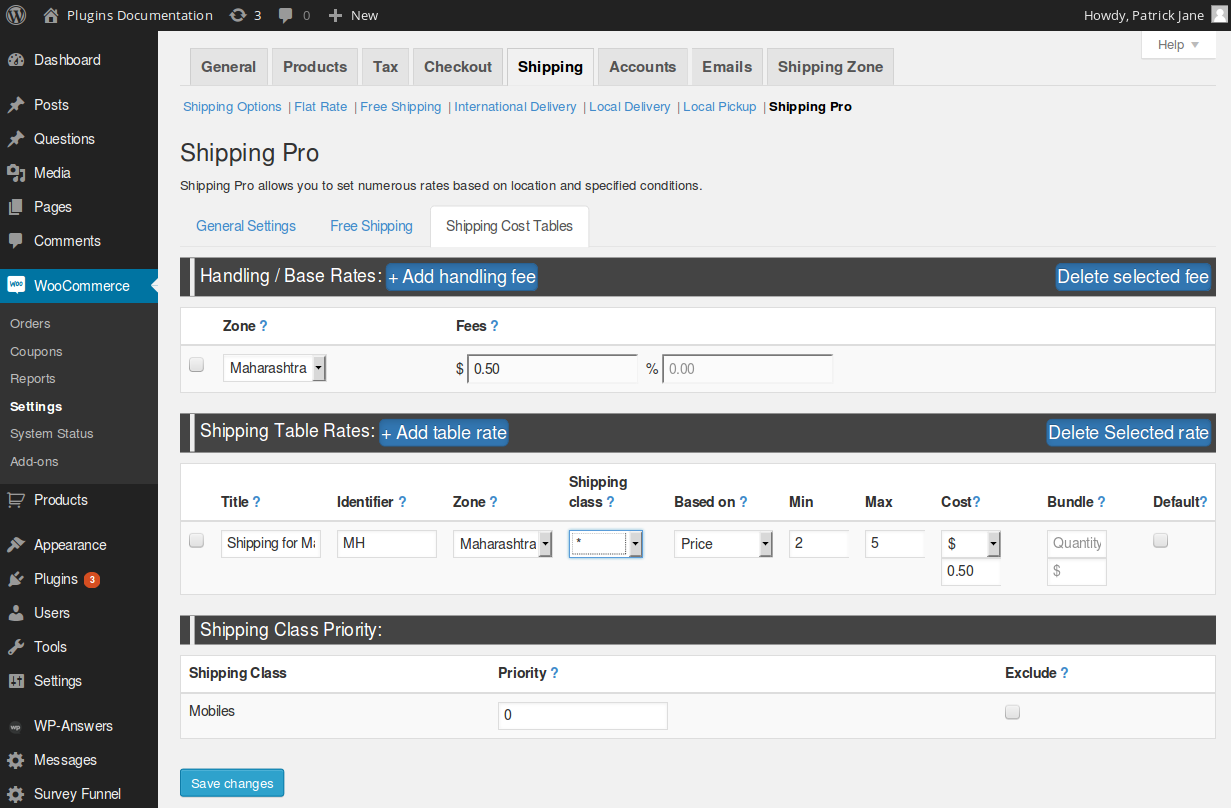Click the Tools wrench icon in sidebar
1231x808 pixels.
(16, 647)
